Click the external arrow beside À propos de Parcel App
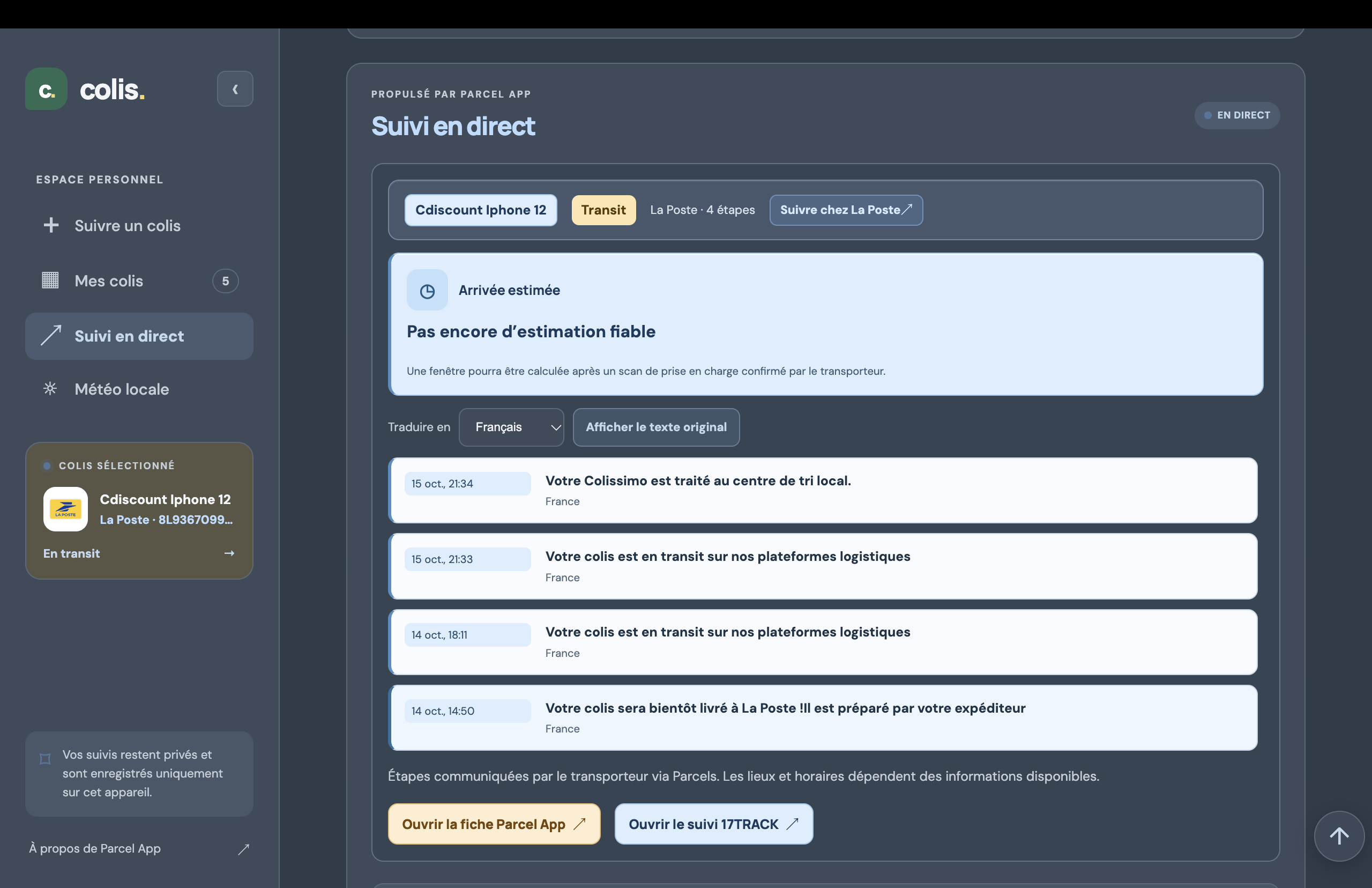The image size is (1372, 888). [244, 849]
